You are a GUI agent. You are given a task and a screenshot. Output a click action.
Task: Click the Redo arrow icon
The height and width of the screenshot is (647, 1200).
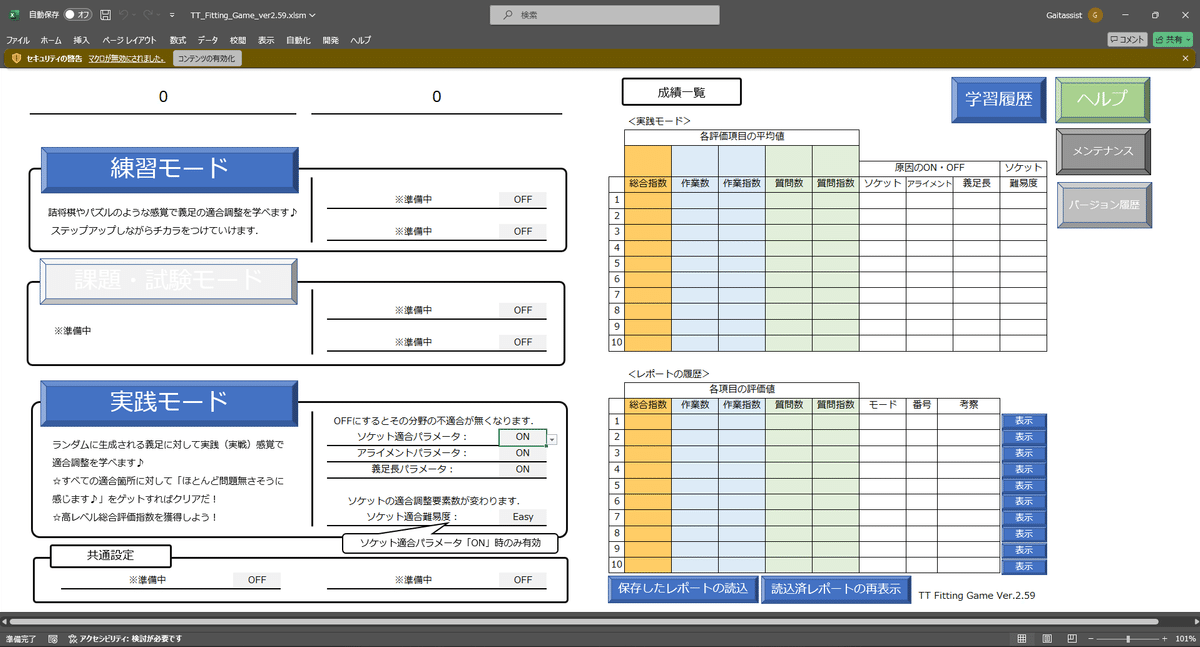coord(148,14)
